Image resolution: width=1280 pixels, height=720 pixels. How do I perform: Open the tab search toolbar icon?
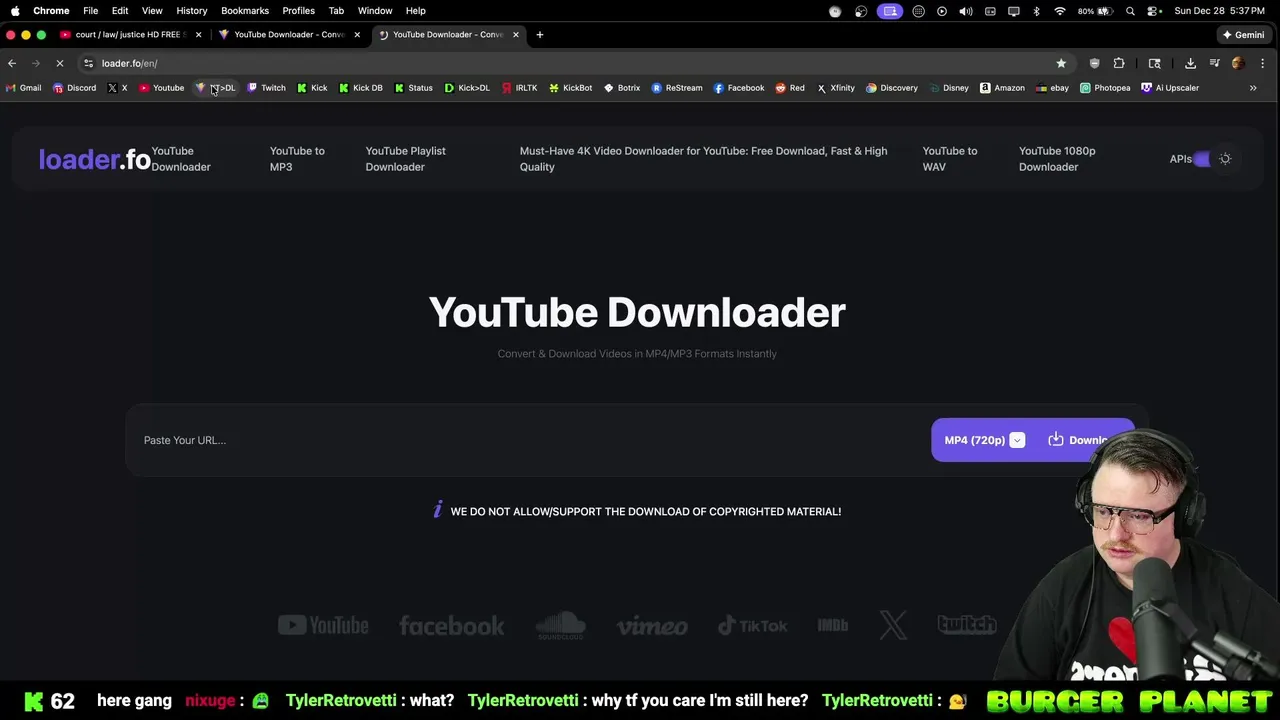tap(1154, 63)
